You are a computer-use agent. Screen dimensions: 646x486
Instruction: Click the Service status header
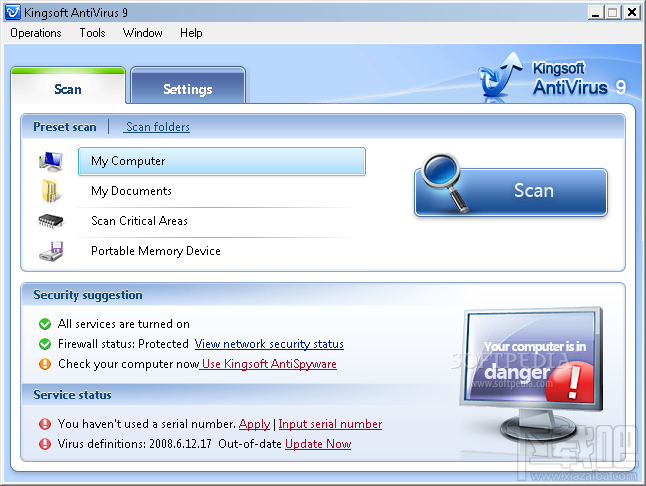73,395
